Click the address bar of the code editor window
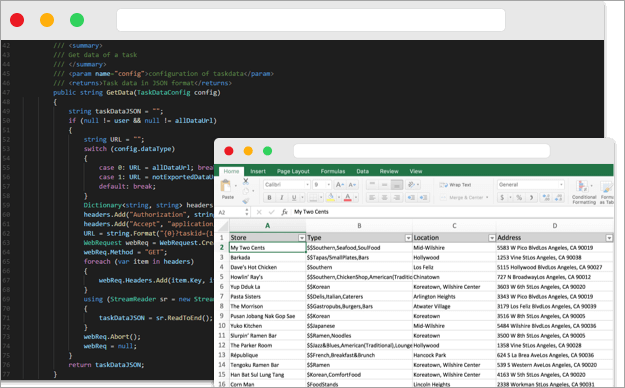Image resolution: width=625 pixels, height=388 pixels. pyautogui.click(x=311, y=20)
